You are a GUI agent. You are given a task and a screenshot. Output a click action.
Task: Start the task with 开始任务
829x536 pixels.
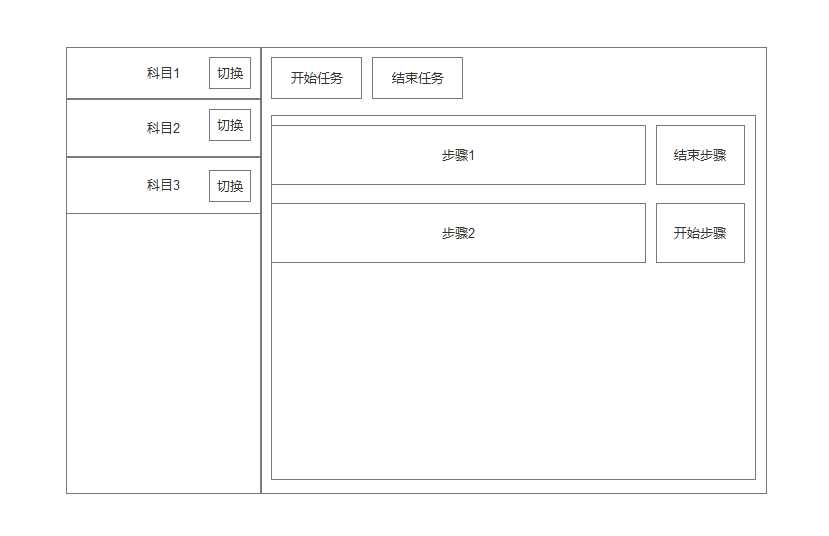[x=316, y=78]
